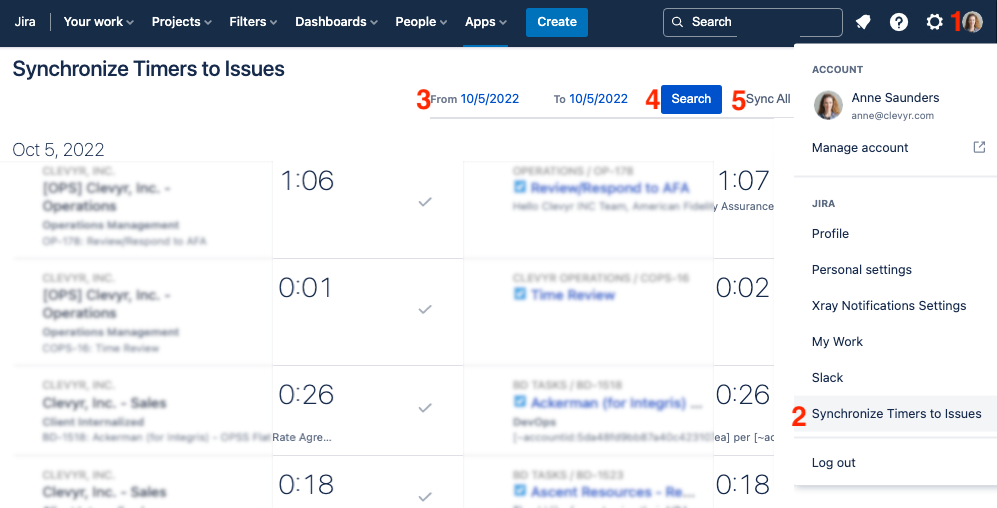Open Personal settings

tap(862, 270)
